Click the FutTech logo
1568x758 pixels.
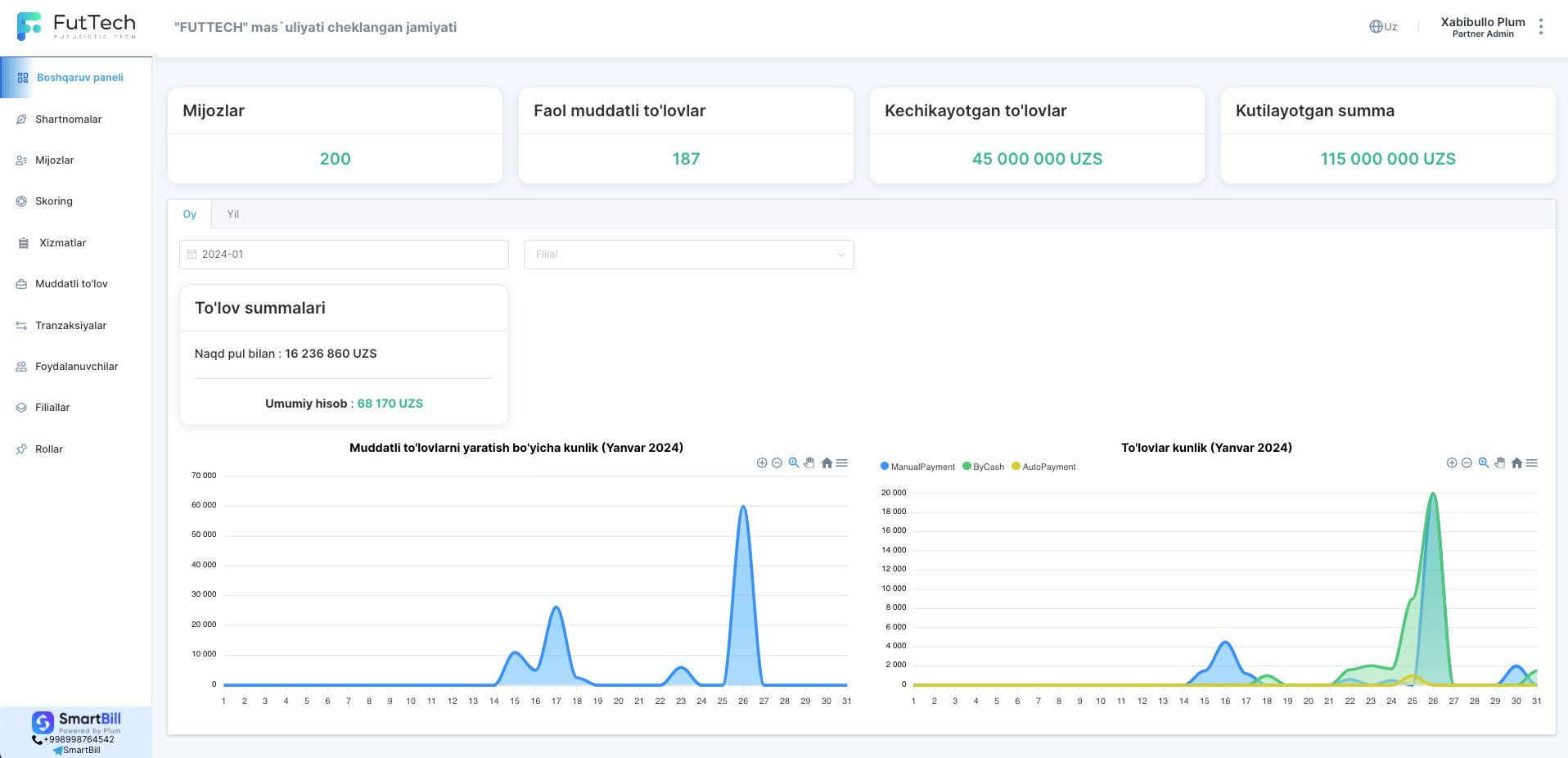pyautogui.click(x=76, y=26)
